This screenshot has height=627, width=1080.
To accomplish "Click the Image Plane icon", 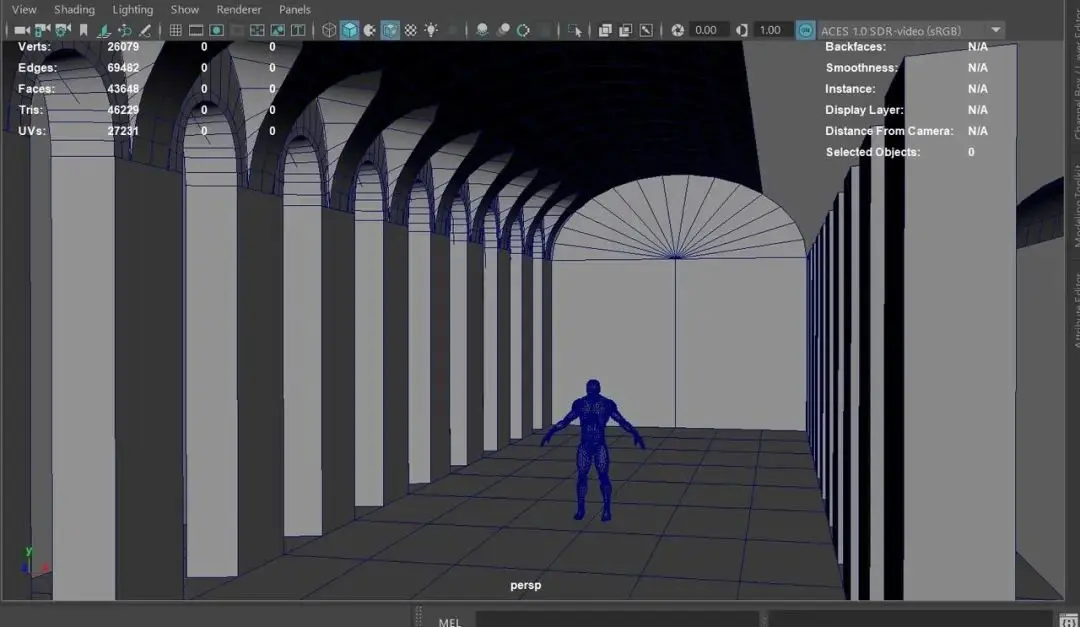I will (x=104, y=30).
